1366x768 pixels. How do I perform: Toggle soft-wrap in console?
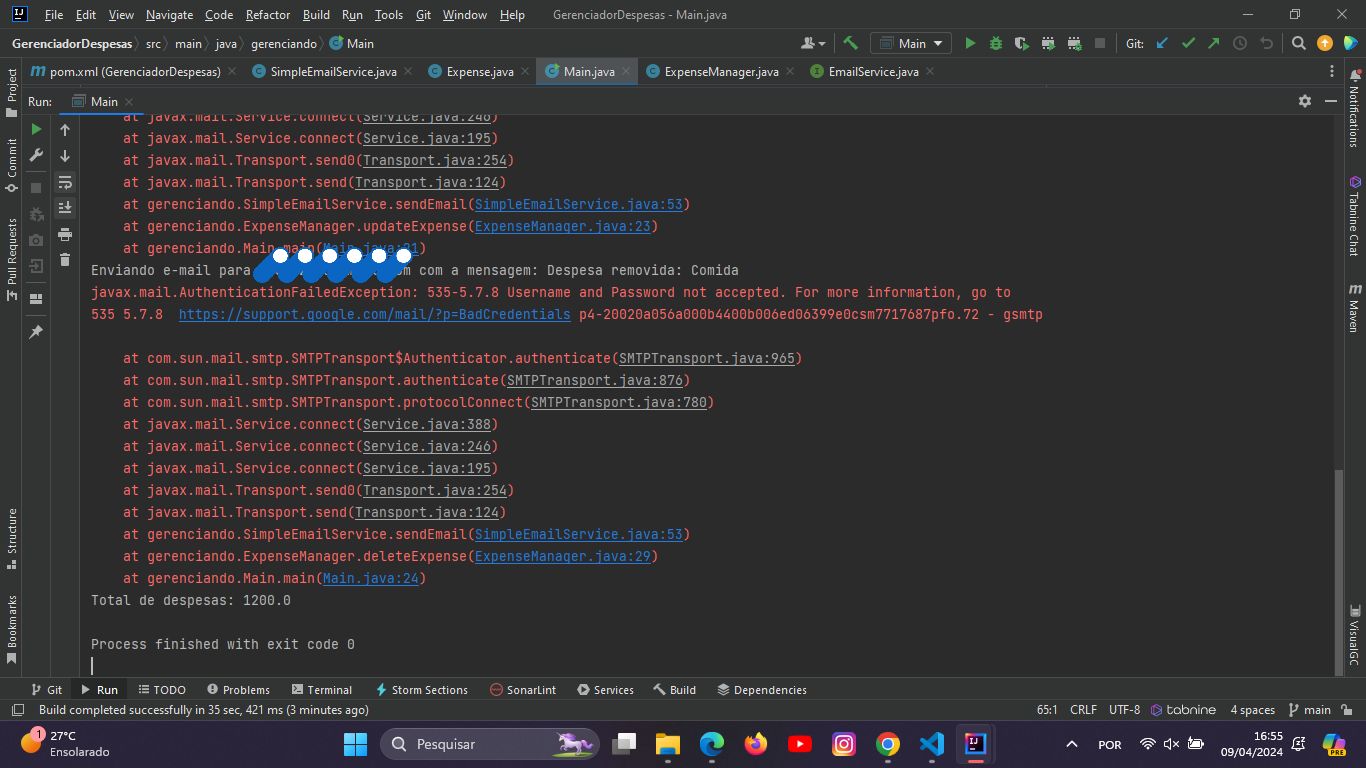(x=65, y=182)
